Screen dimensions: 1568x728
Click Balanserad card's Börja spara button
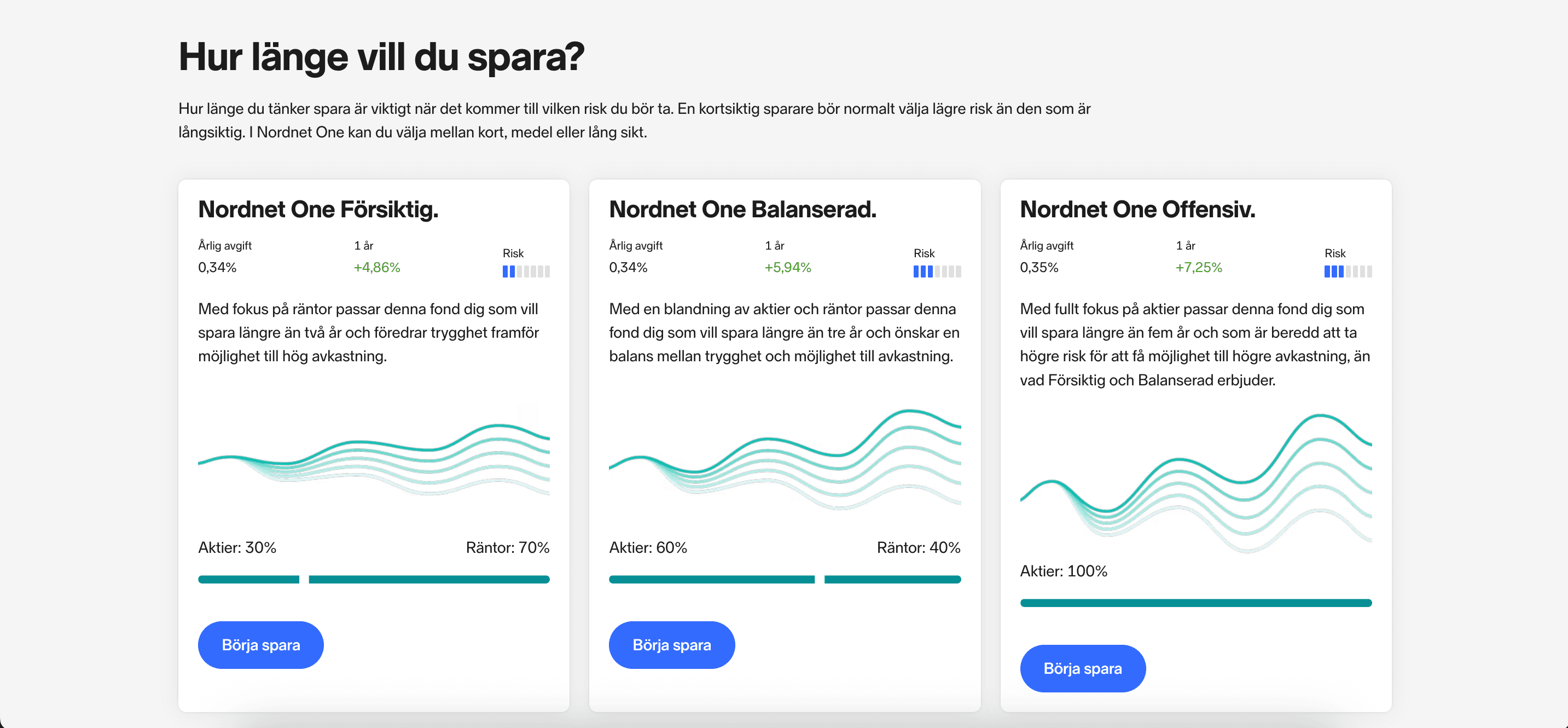(671, 645)
